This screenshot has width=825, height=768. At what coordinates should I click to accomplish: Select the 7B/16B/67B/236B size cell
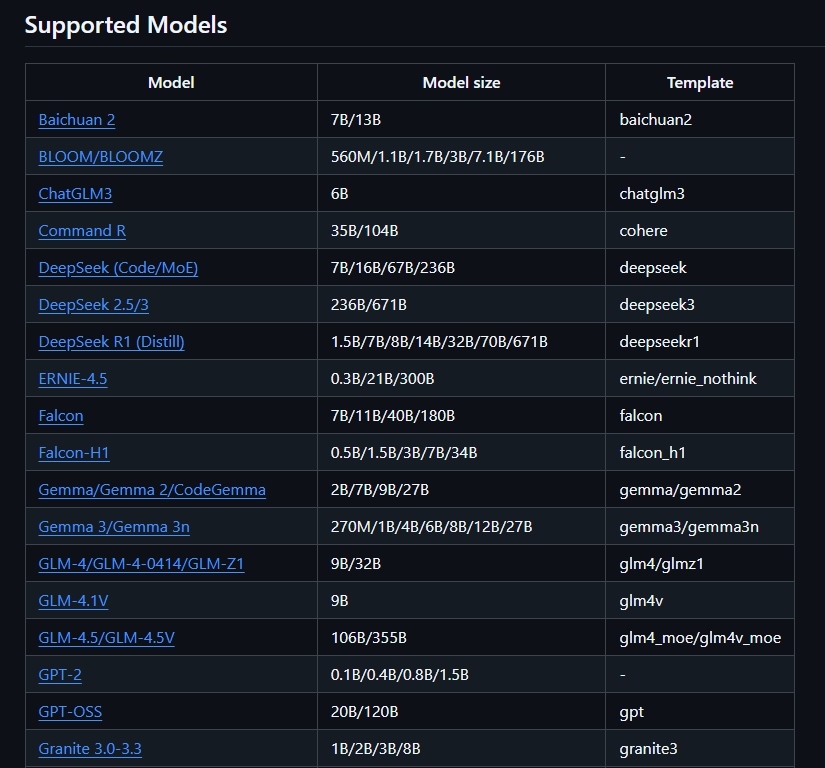pos(461,267)
